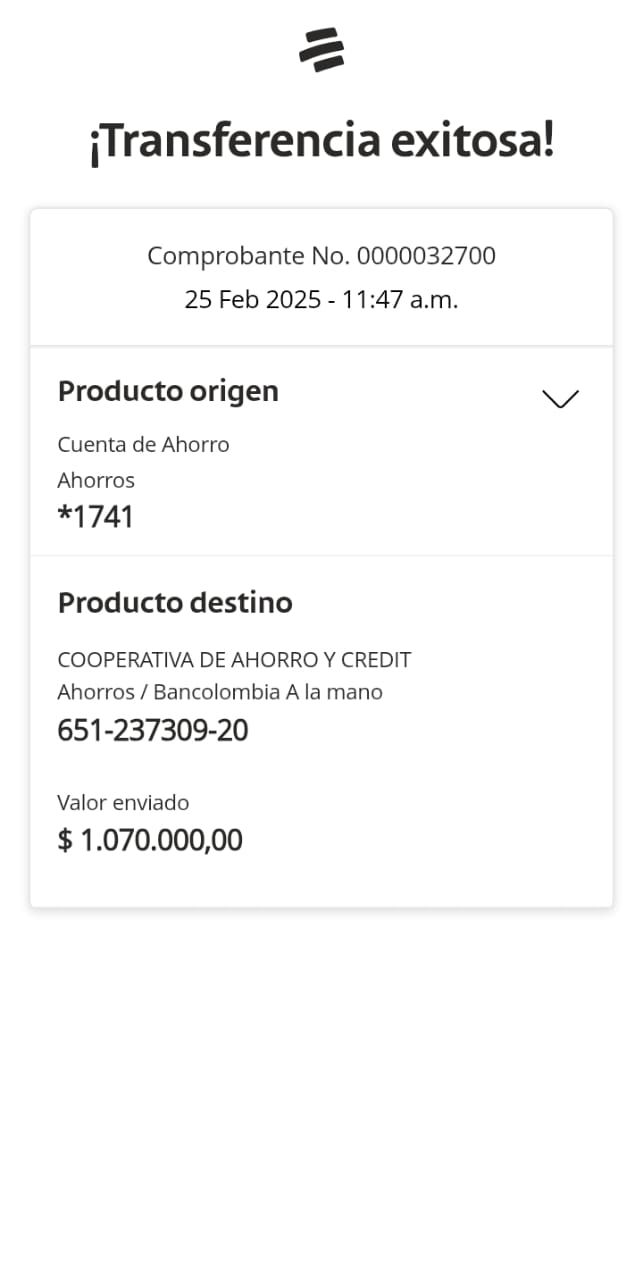Tap the Producto origen heading
Image resolution: width=643 pixels, height=1280 pixels.
coord(168,391)
